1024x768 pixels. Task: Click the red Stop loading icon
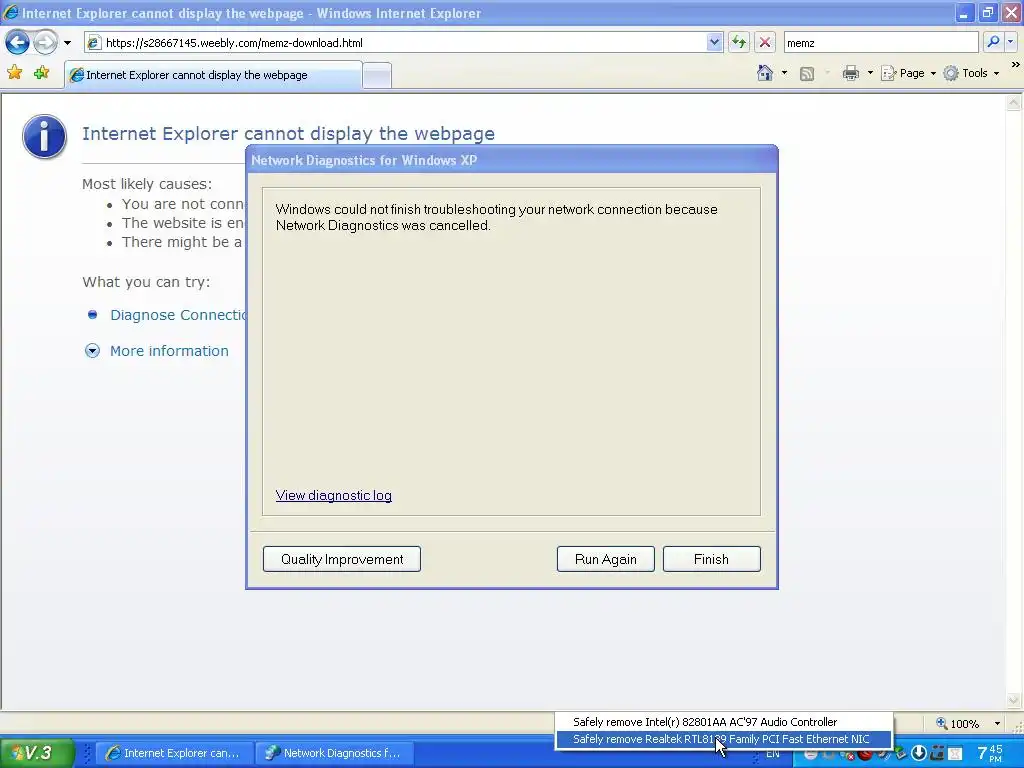tap(765, 43)
